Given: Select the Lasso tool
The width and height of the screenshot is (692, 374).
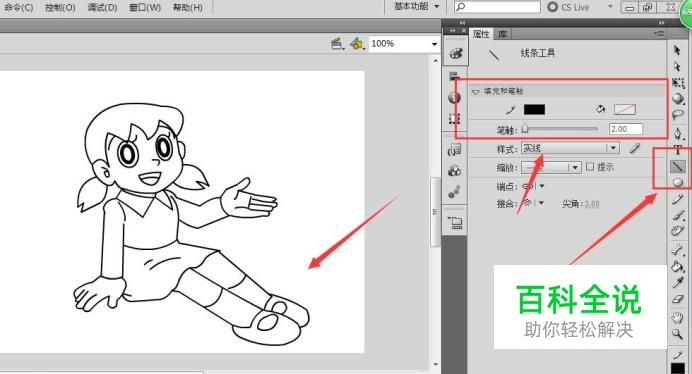Looking at the screenshot, I should pyautogui.click(x=678, y=115).
